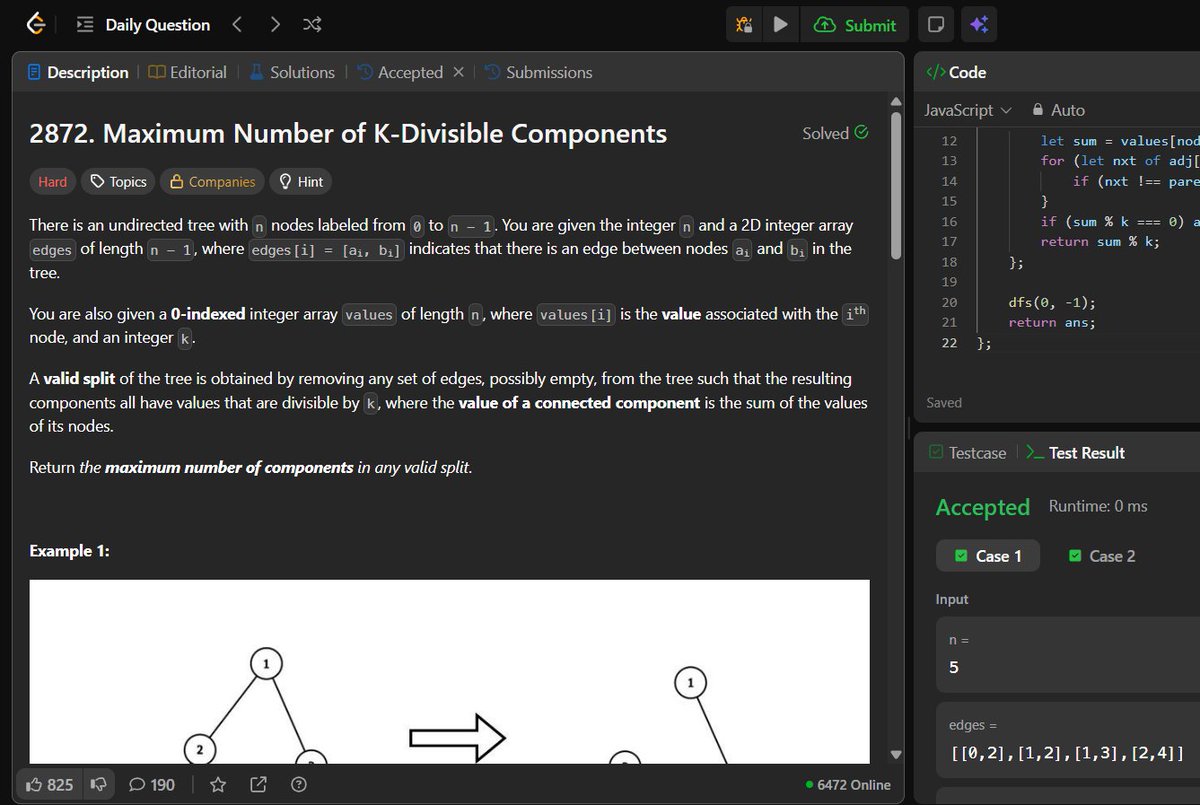Close the Accepted tab
The image size is (1200, 805).
[458, 72]
